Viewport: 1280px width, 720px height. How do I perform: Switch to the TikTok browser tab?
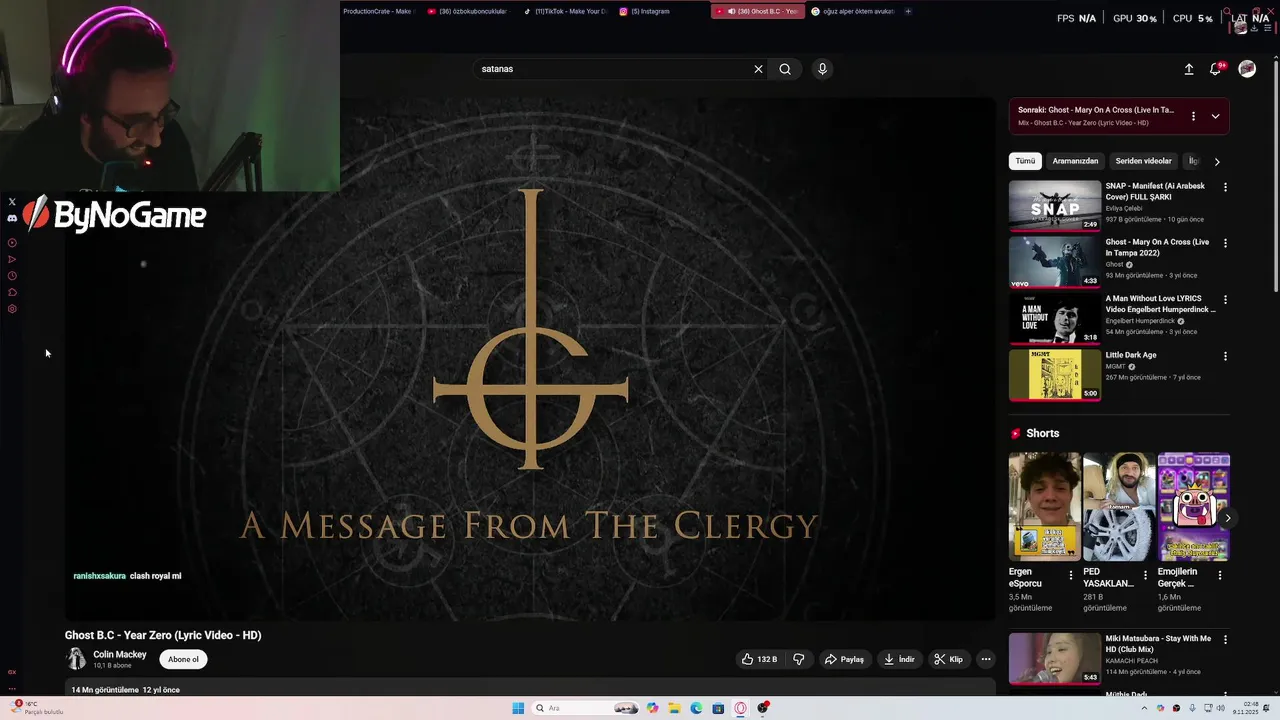(x=565, y=11)
